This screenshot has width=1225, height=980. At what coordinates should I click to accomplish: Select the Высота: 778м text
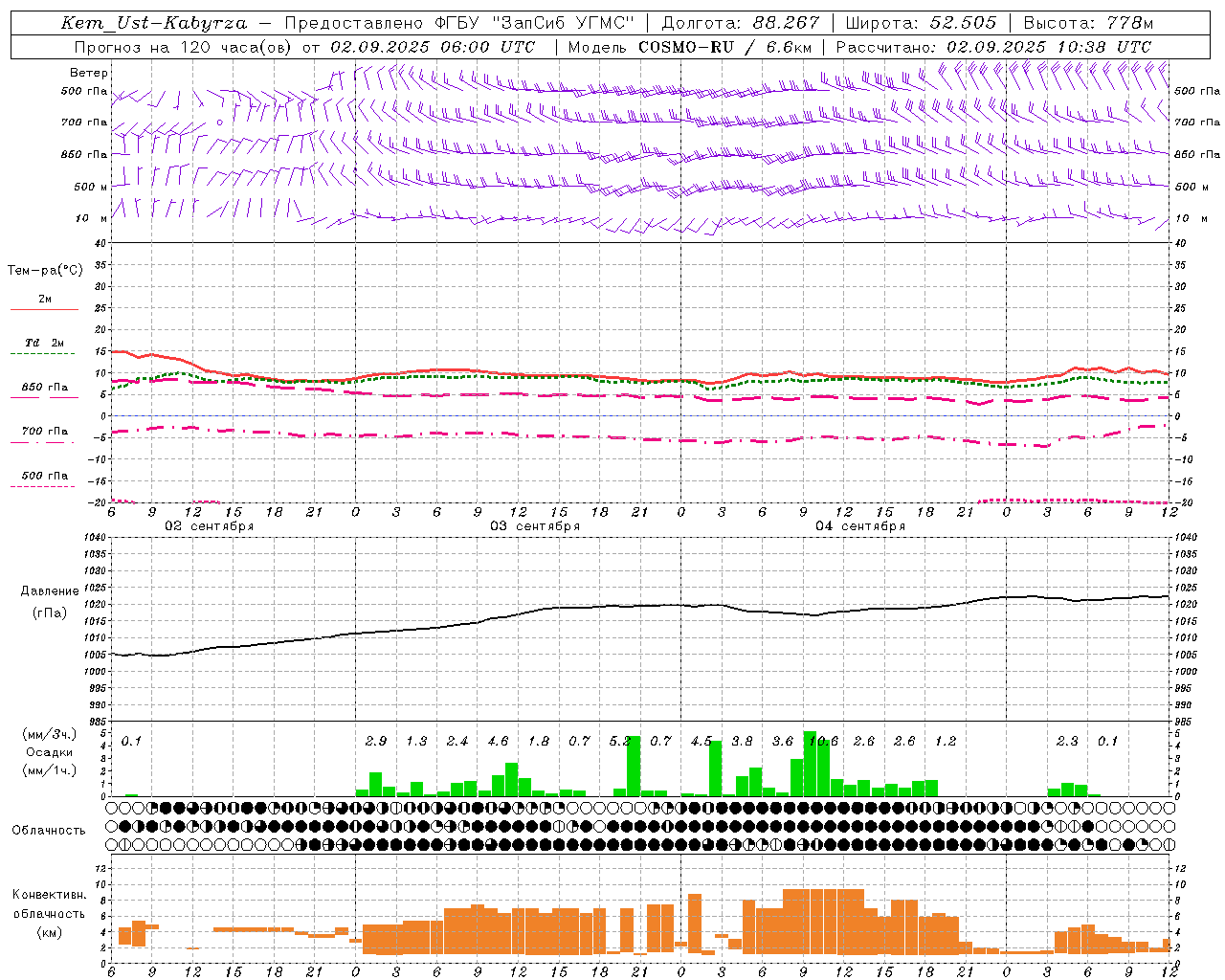1088,23
